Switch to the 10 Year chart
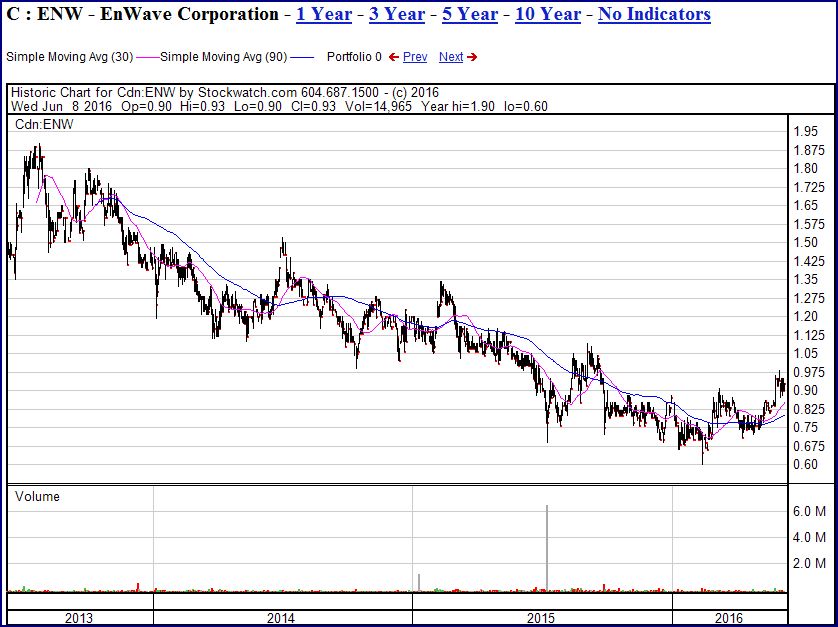The width and height of the screenshot is (838, 627). [548, 14]
